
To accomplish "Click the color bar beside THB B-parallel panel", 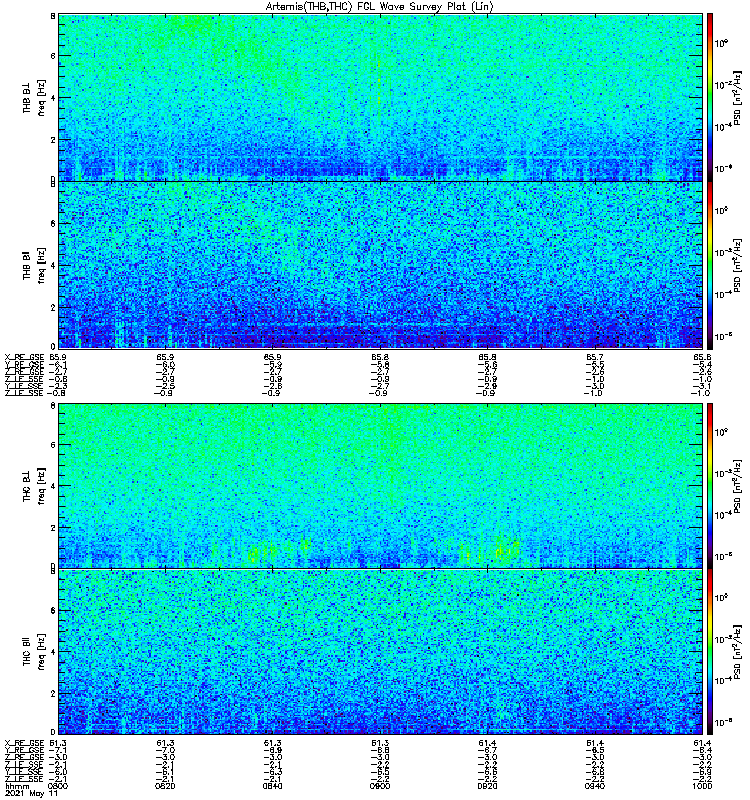I will [710, 265].
